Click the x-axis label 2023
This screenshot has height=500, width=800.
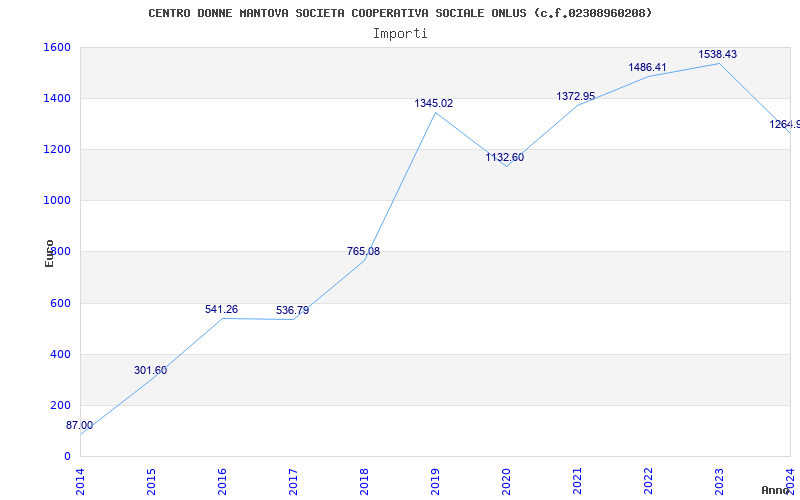click(719, 482)
